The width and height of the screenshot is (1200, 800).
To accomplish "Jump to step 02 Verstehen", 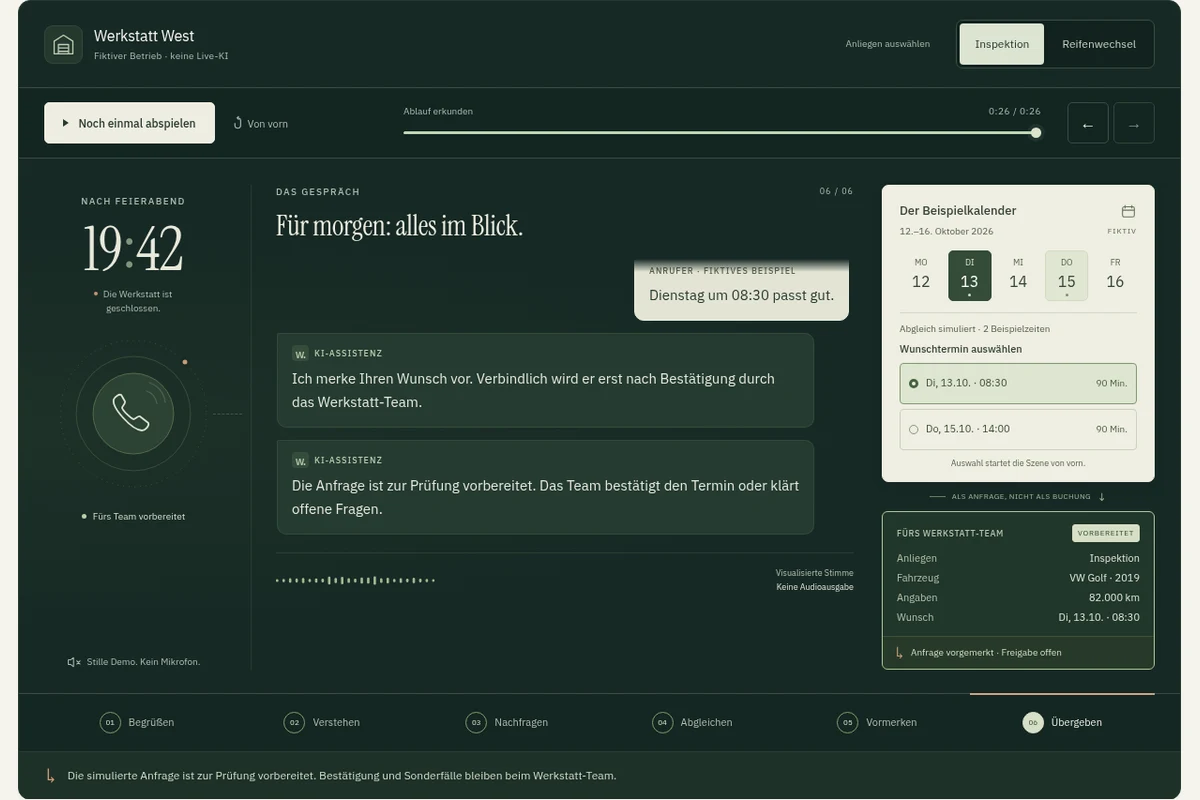I will 322,722.
